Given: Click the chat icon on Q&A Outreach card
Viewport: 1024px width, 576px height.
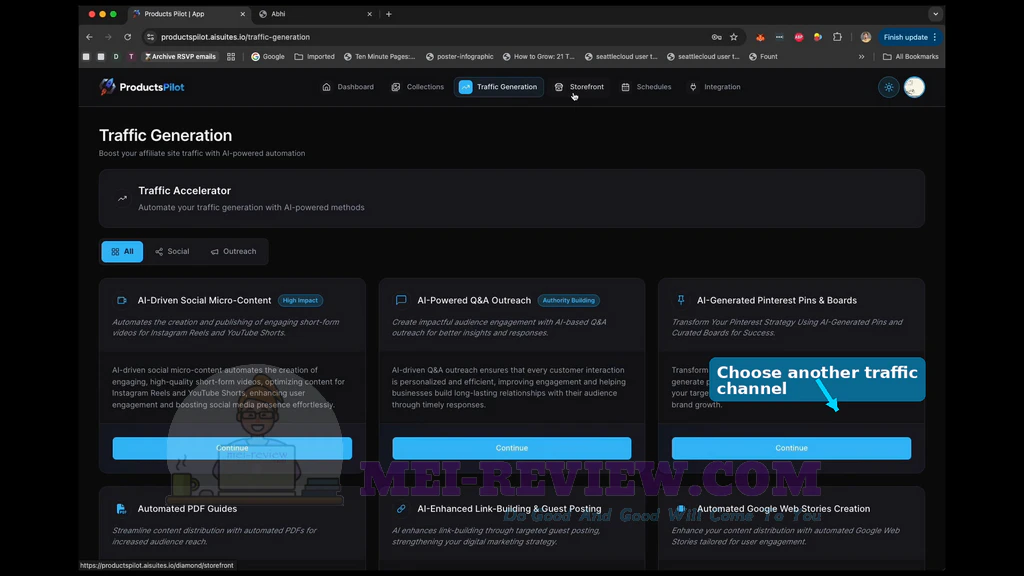Looking at the screenshot, I should (401, 300).
